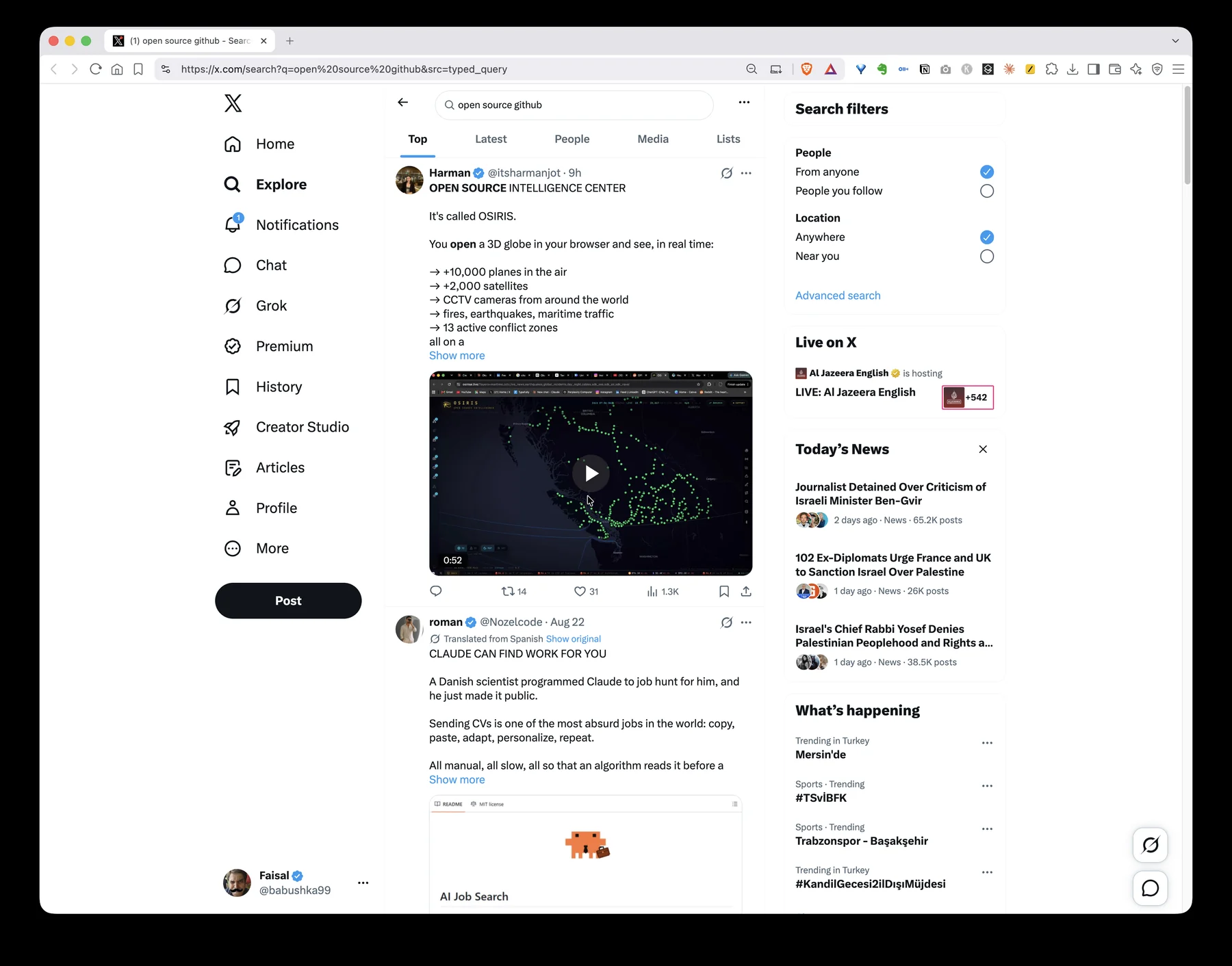Screen dimensions: 1232x966
Task: Click browser home button
Action: point(117,69)
